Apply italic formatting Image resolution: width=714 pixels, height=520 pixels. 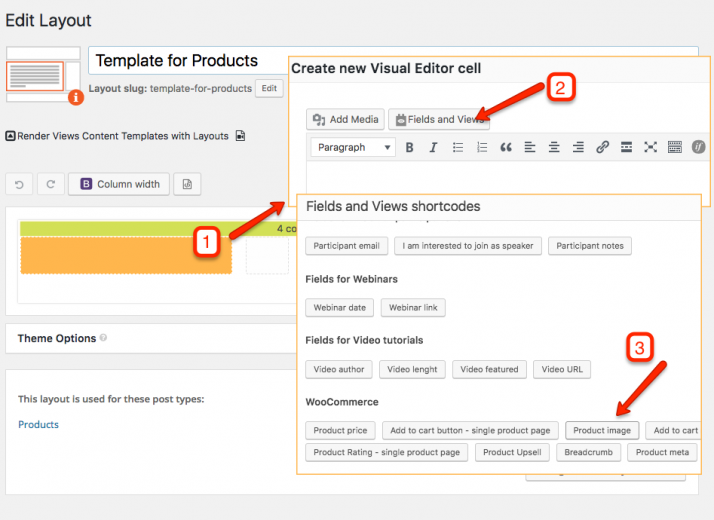pos(433,147)
